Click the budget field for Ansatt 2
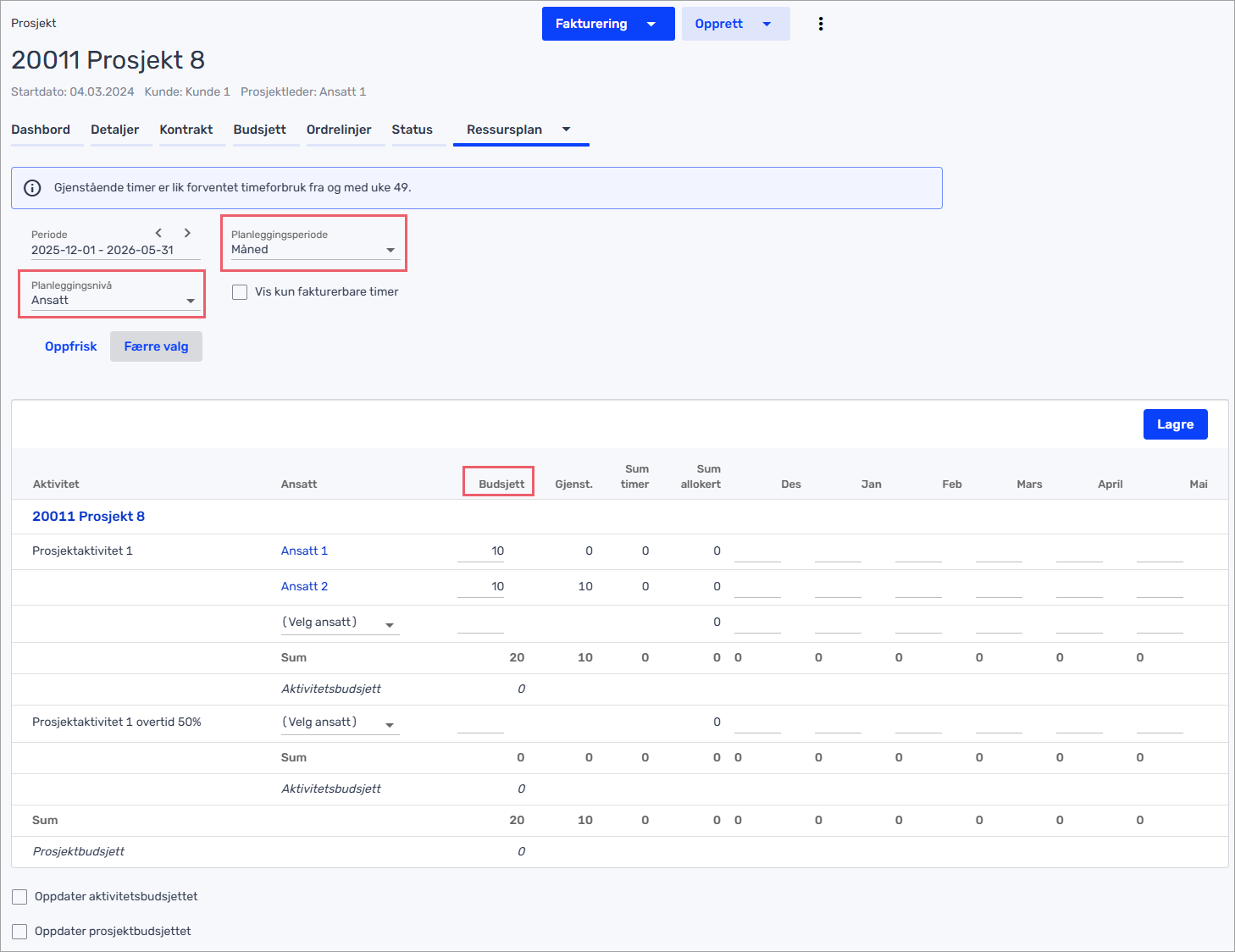This screenshot has height=952, width=1235. click(481, 587)
